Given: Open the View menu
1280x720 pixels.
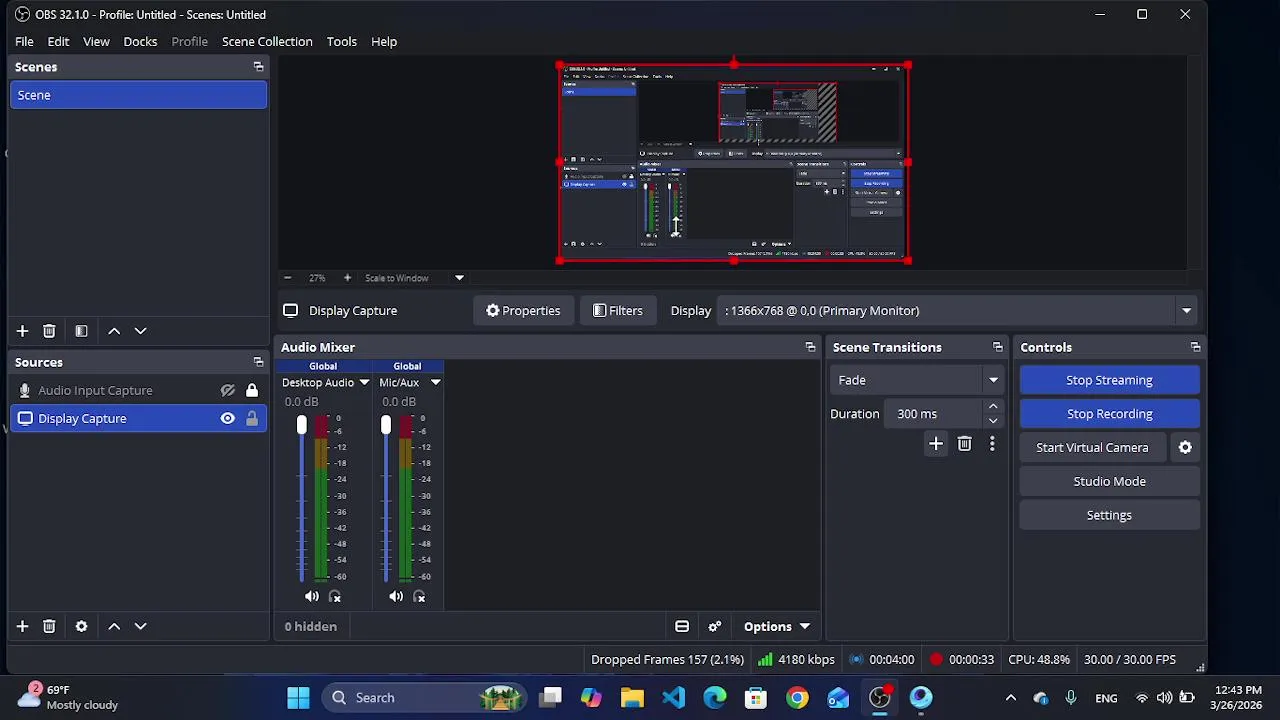Looking at the screenshot, I should [x=96, y=42].
